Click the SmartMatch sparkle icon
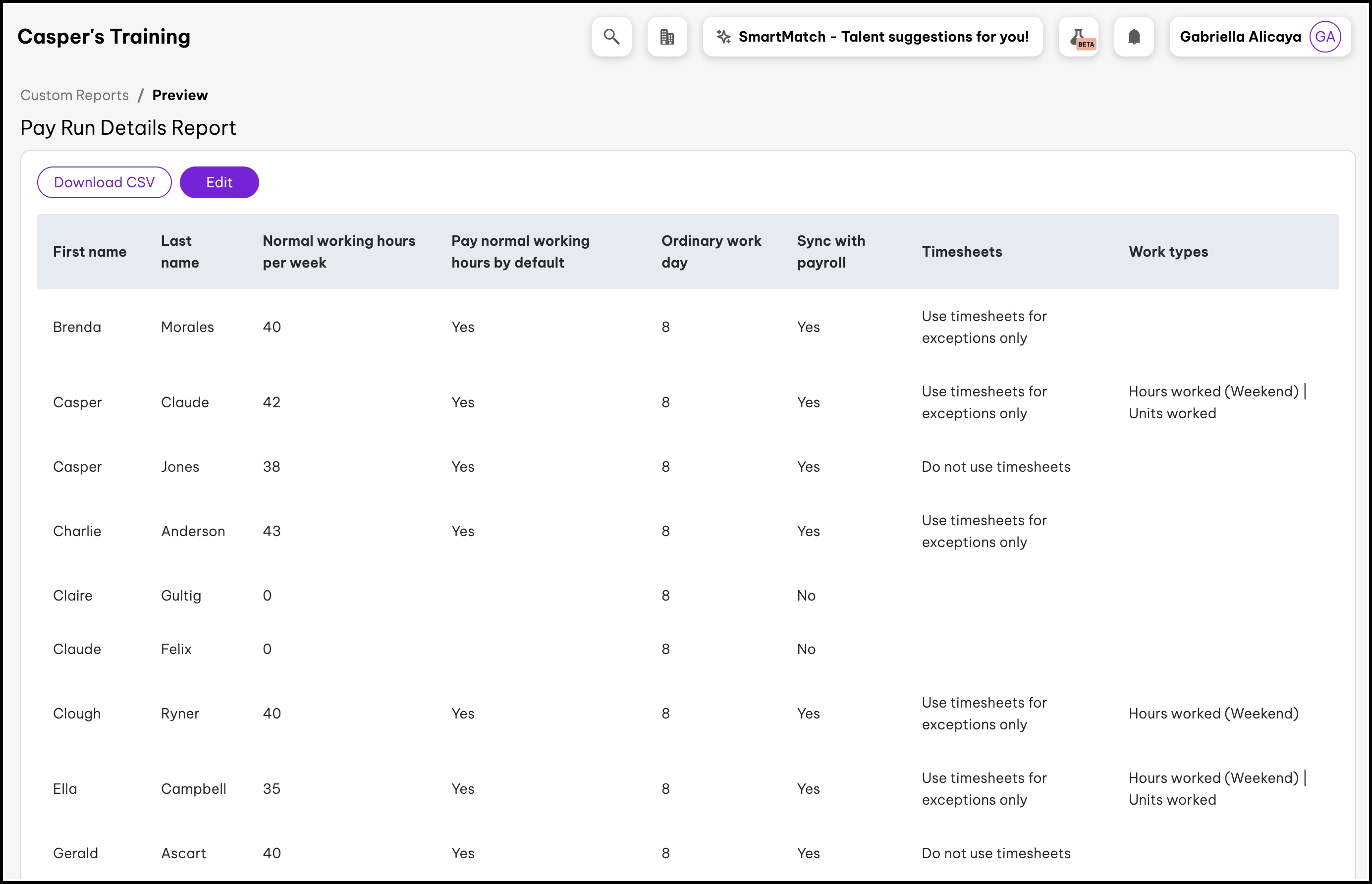 pos(723,37)
